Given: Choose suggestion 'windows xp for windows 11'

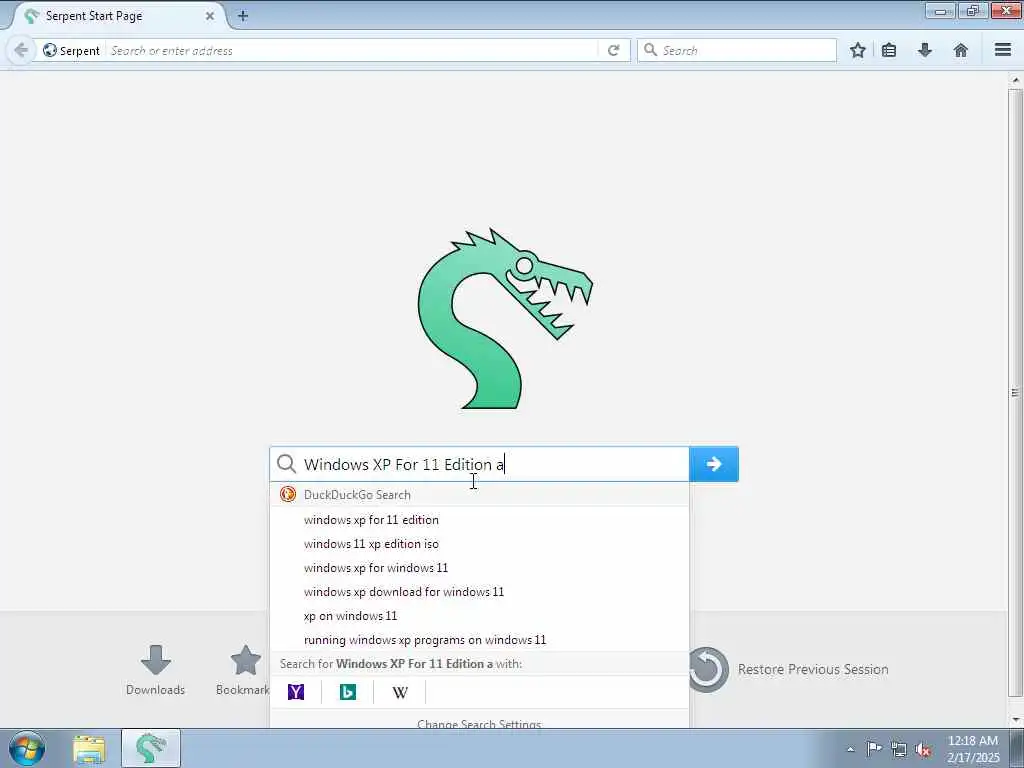Looking at the screenshot, I should (479, 568).
